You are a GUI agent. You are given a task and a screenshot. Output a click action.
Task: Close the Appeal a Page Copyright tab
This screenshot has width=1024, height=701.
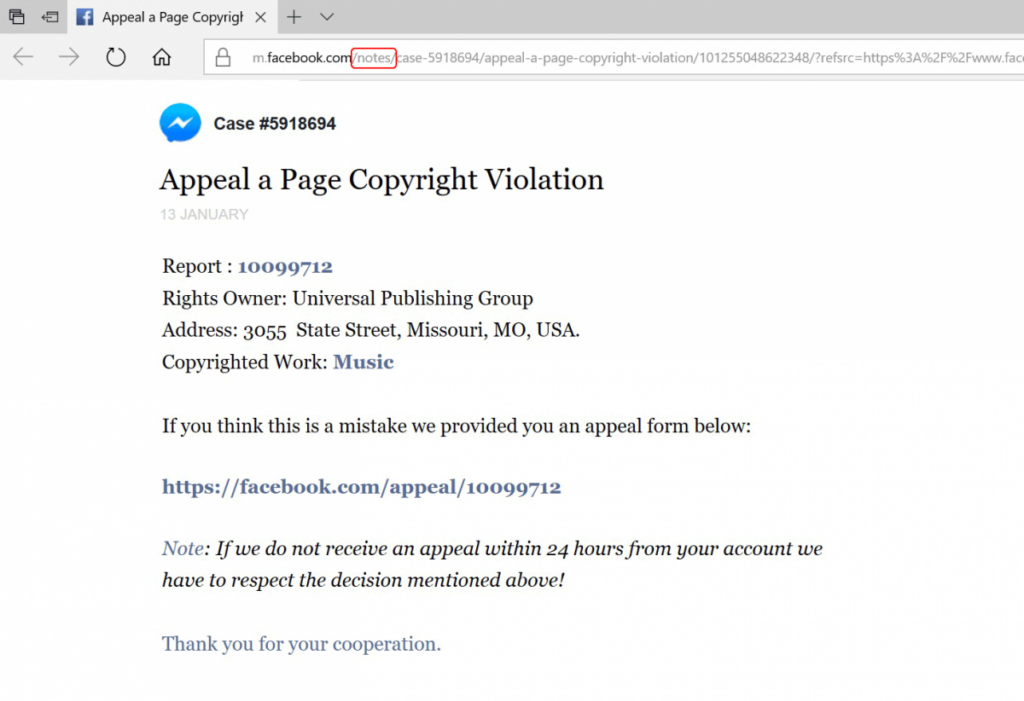pyautogui.click(x=261, y=17)
